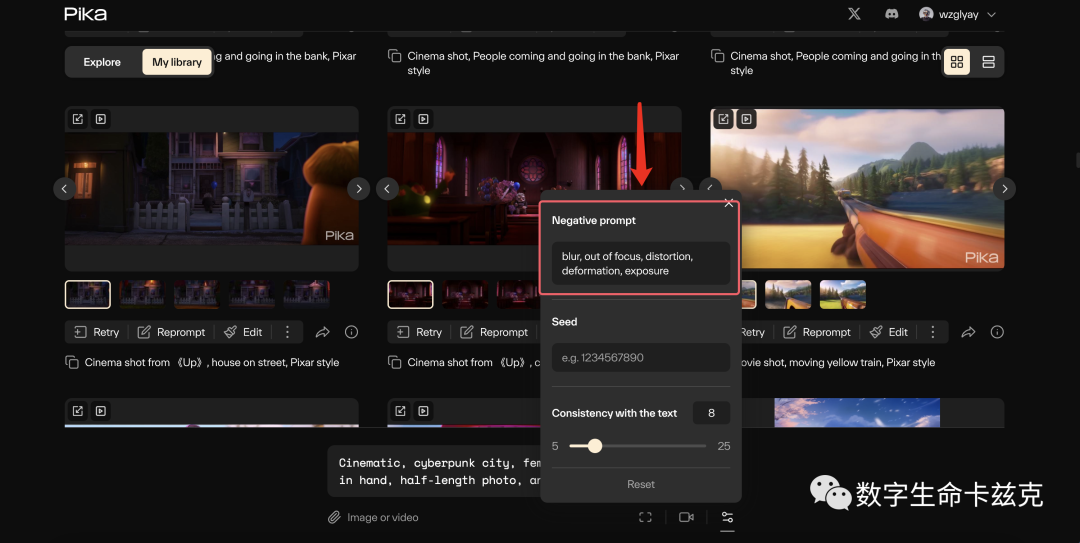Click the Seed input field
This screenshot has height=543, width=1080.
641,358
